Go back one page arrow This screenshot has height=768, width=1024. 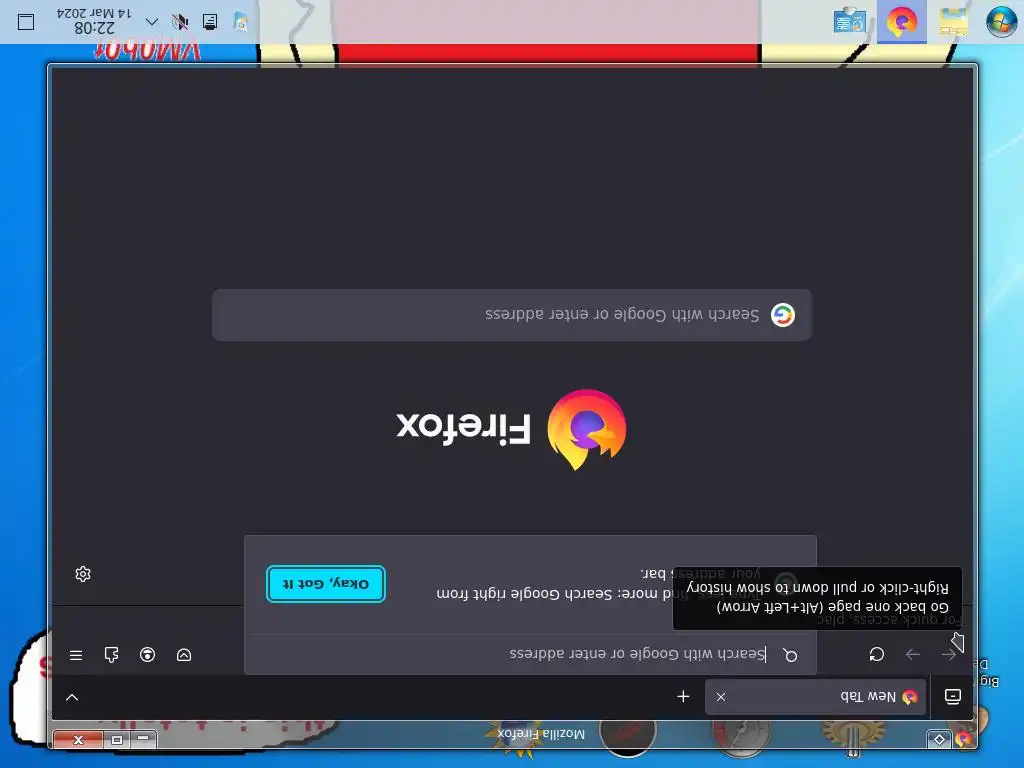pyautogui.click(x=949, y=654)
